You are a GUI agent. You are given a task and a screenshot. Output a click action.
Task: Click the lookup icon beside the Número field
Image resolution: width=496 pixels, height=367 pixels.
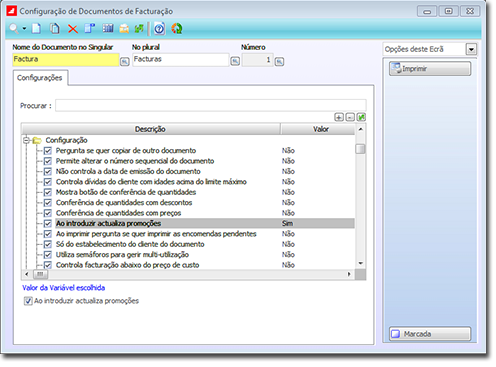point(279,62)
